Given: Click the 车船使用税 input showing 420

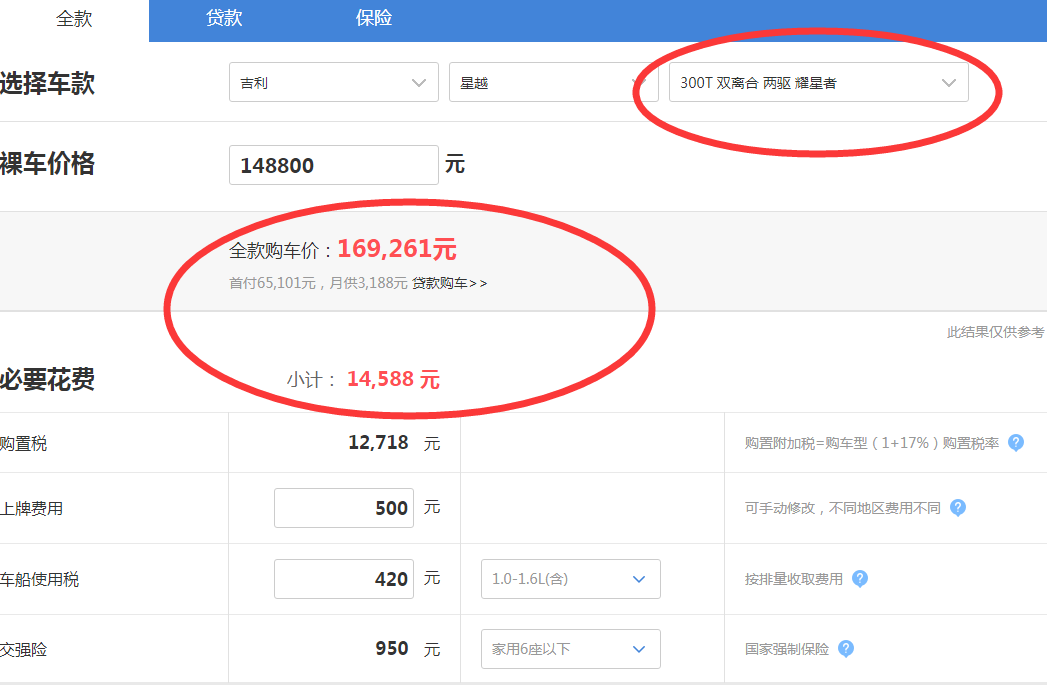Looking at the screenshot, I should click(x=344, y=579).
